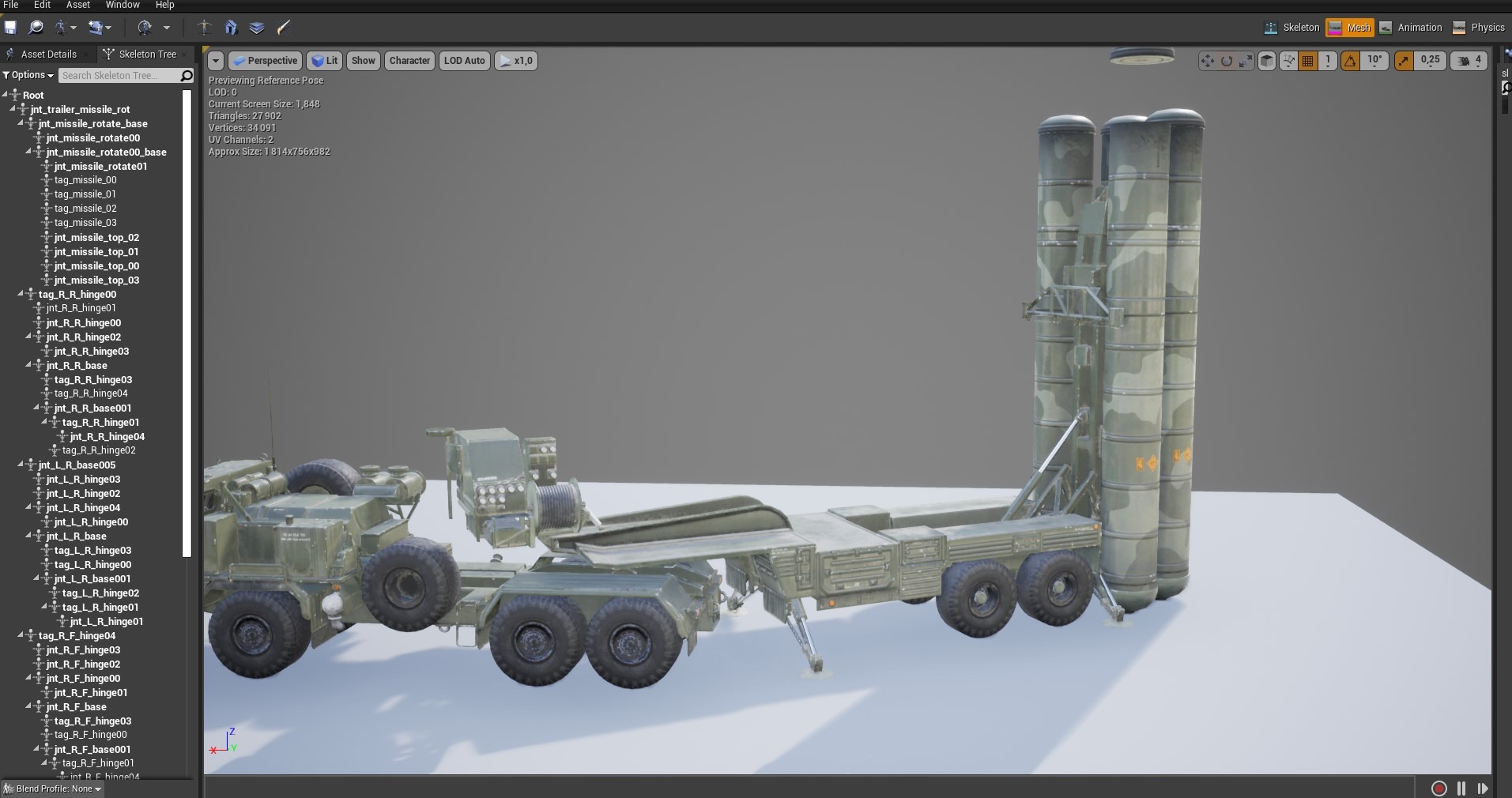
Task: Toggle the orange grid snapping button
Action: (x=1308, y=61)
